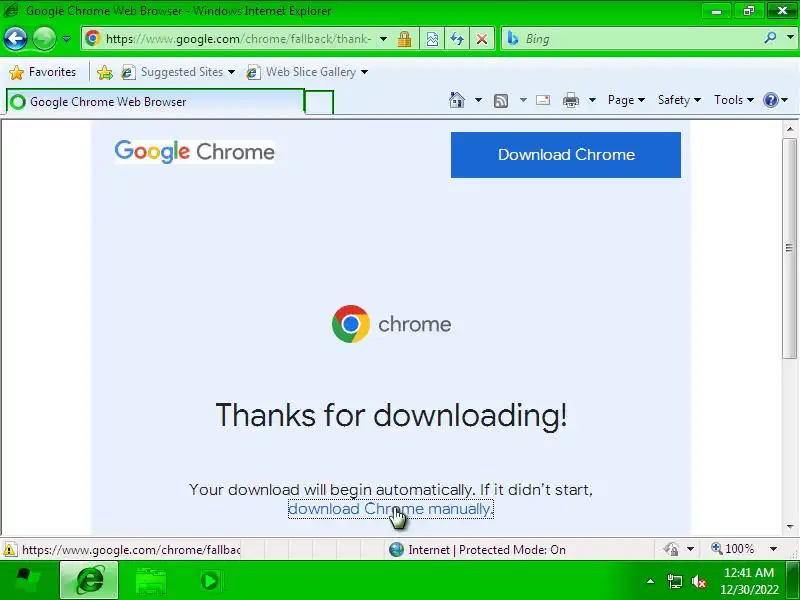
Task: Open the Tools menu
Action: click(733, 100)
